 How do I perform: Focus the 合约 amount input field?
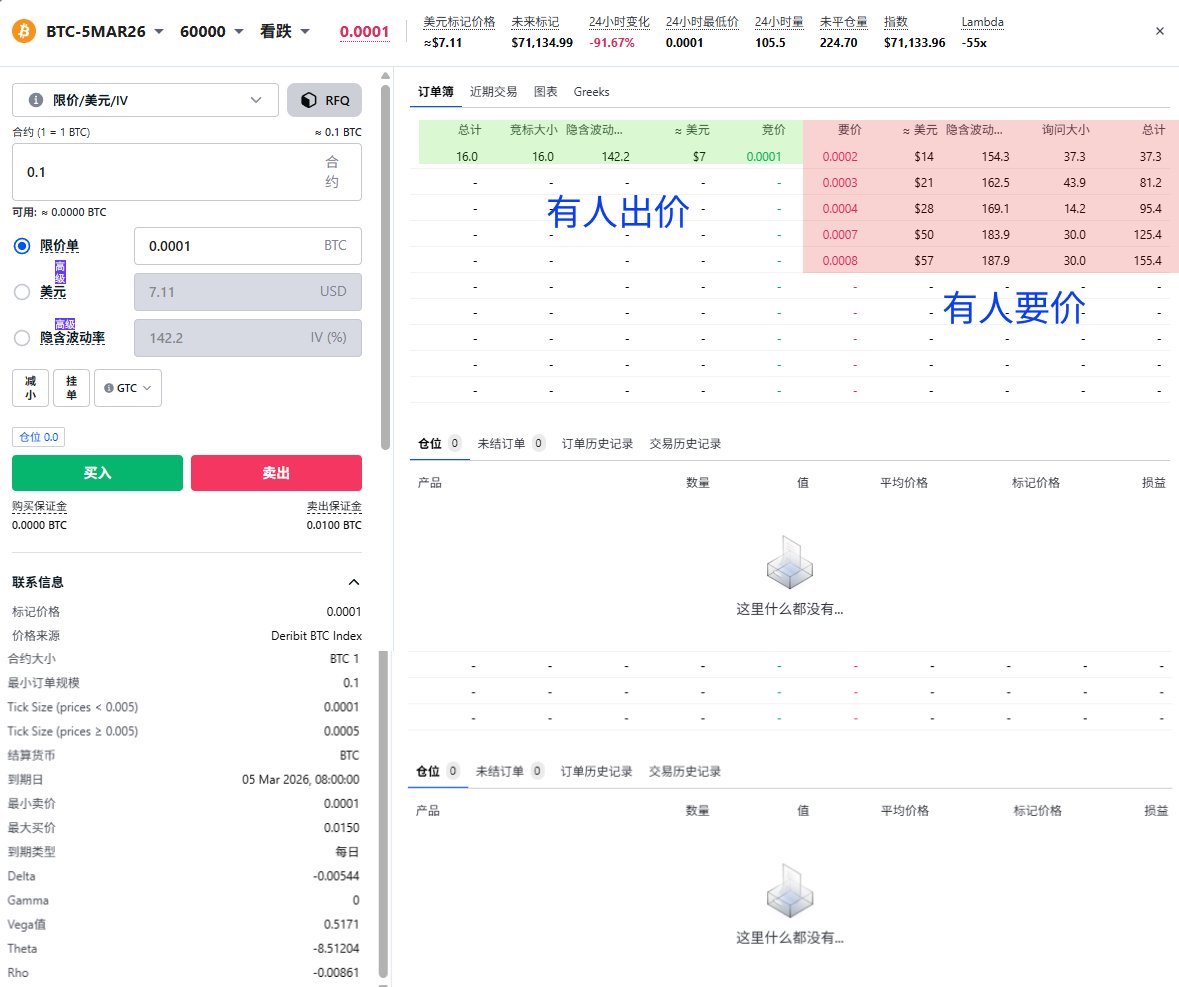186,172
